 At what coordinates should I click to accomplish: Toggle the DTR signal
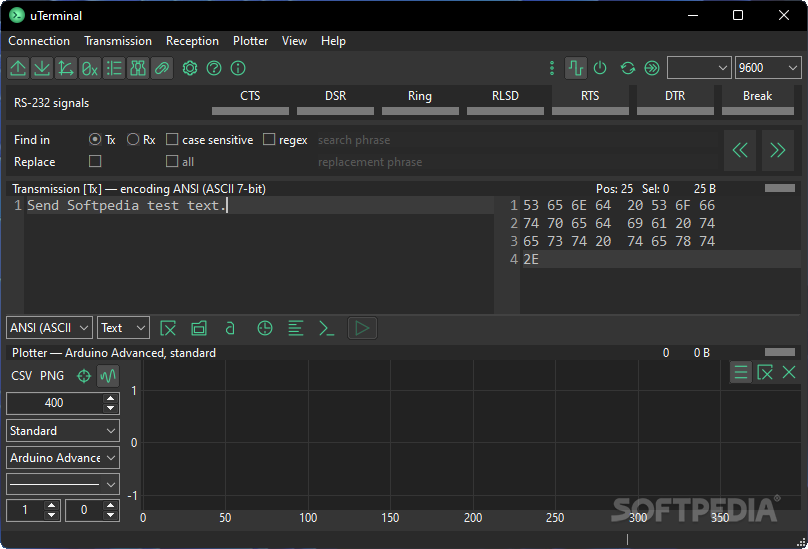(676, 102)
